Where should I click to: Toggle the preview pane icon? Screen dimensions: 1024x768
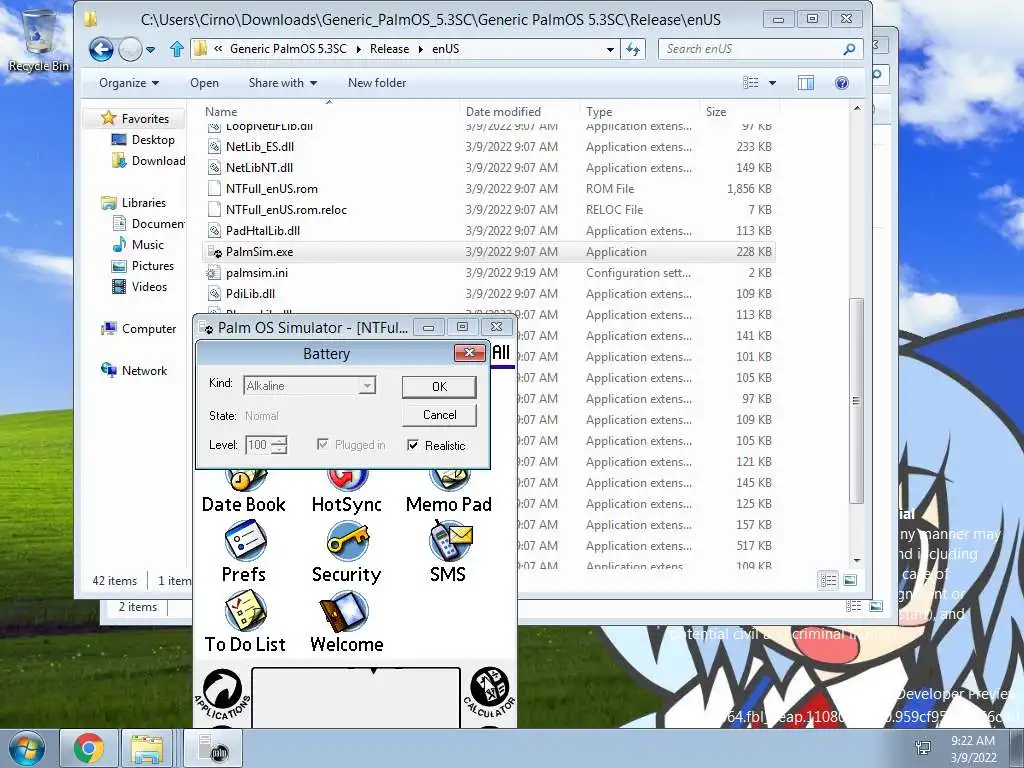tap(806, 83)
